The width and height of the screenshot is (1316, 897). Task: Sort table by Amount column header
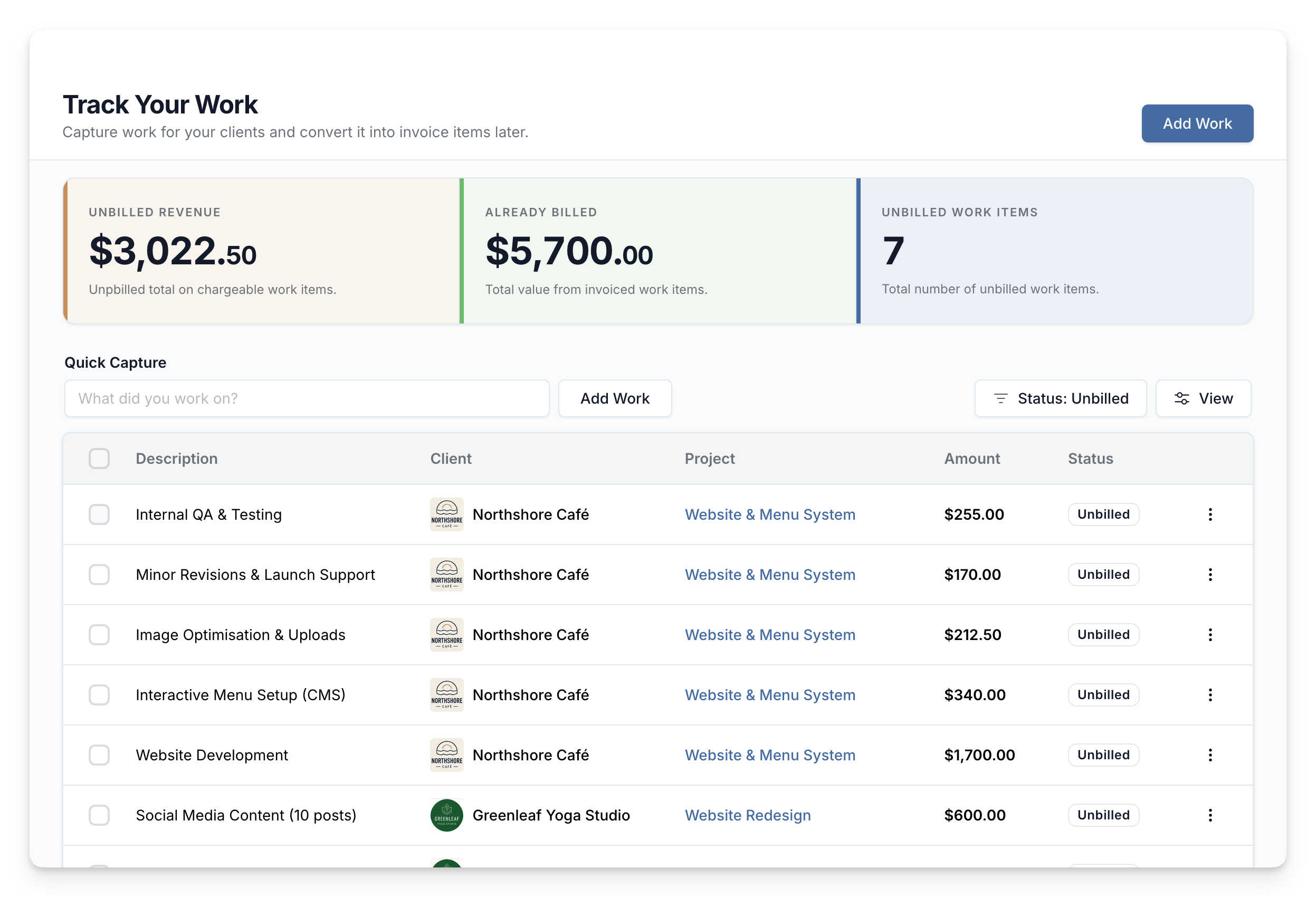click(972, 458)
